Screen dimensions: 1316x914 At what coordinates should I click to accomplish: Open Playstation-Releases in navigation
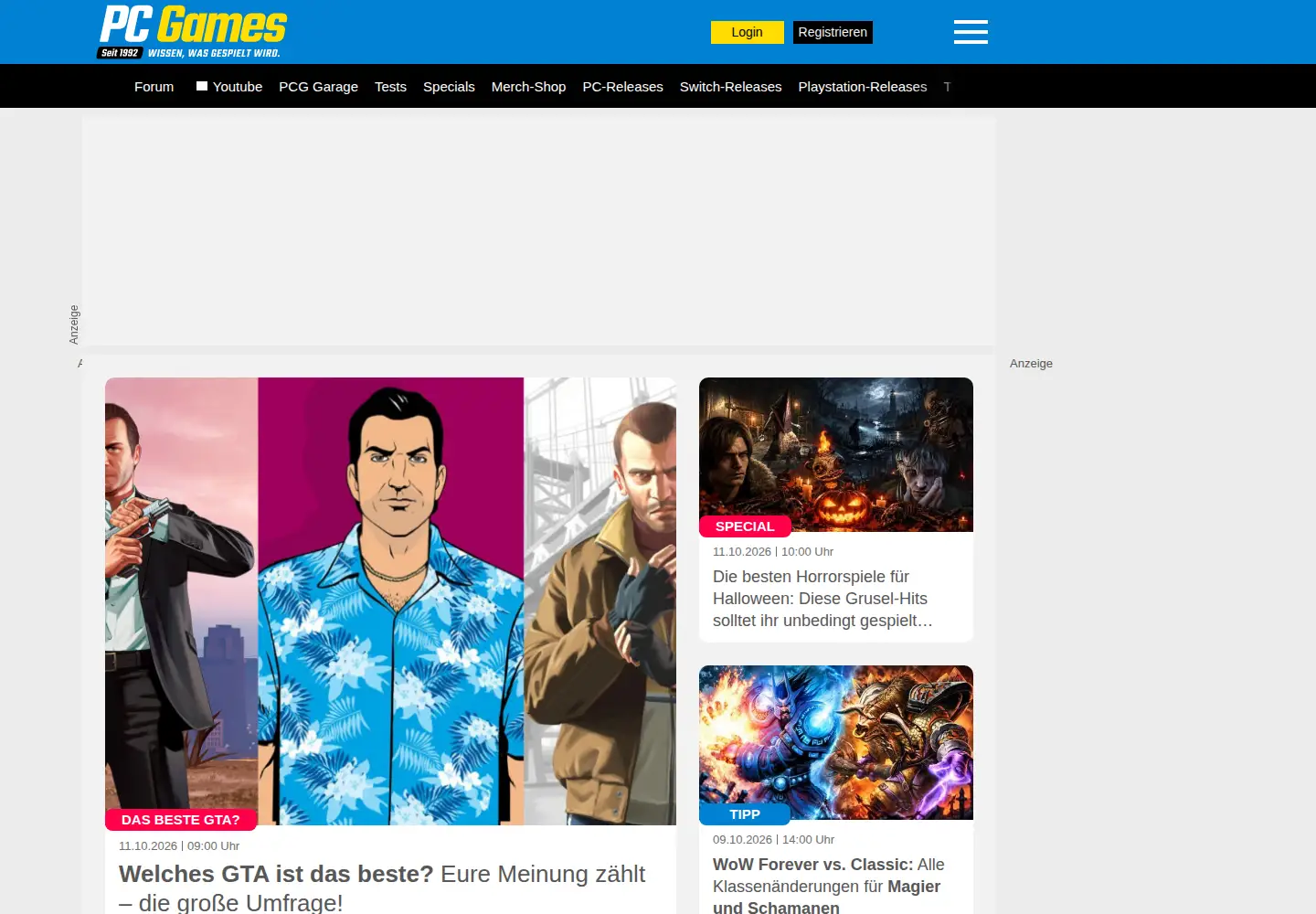coord(862,87)
